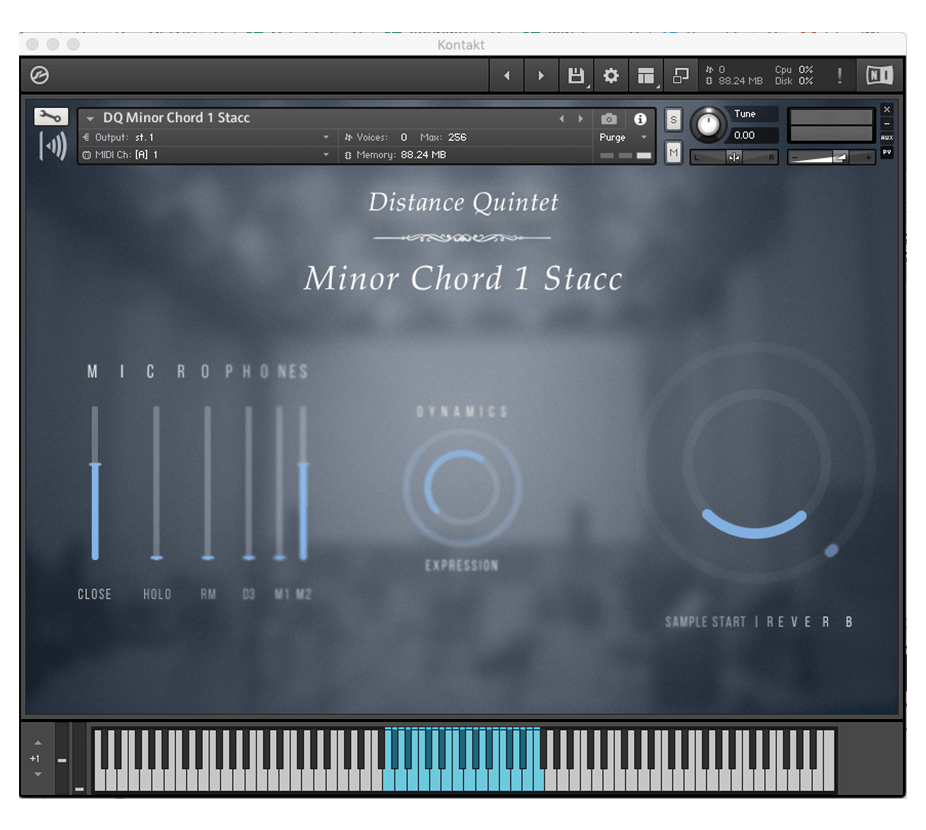Select the SAMPLE START label

(x=705, y=622)
